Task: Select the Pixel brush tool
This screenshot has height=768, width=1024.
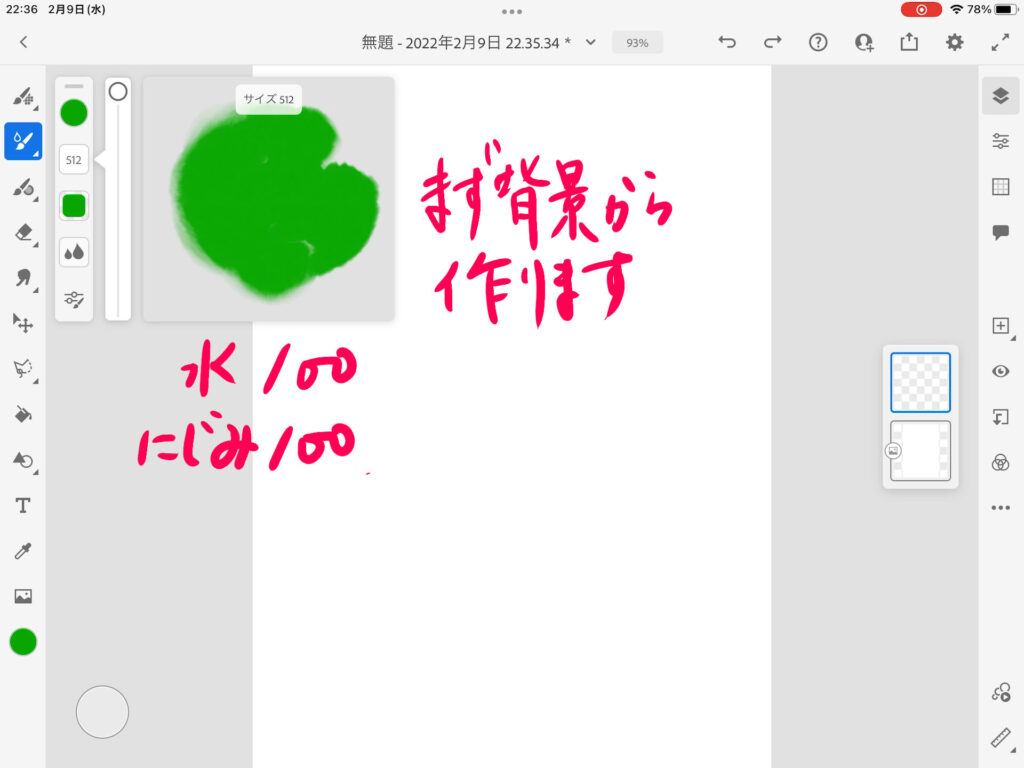Action: 22,96
